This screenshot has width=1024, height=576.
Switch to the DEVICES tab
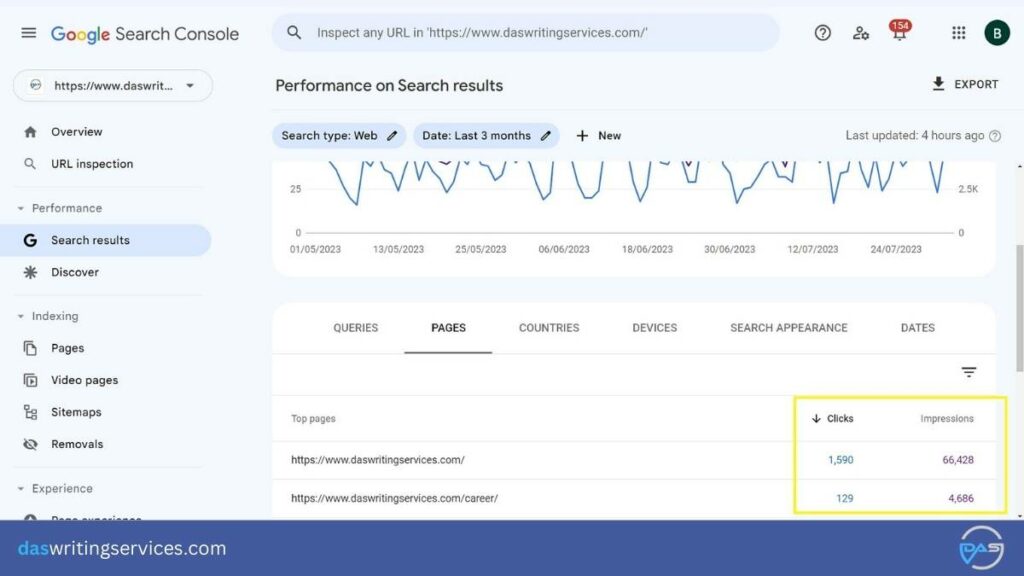[654, 328]
